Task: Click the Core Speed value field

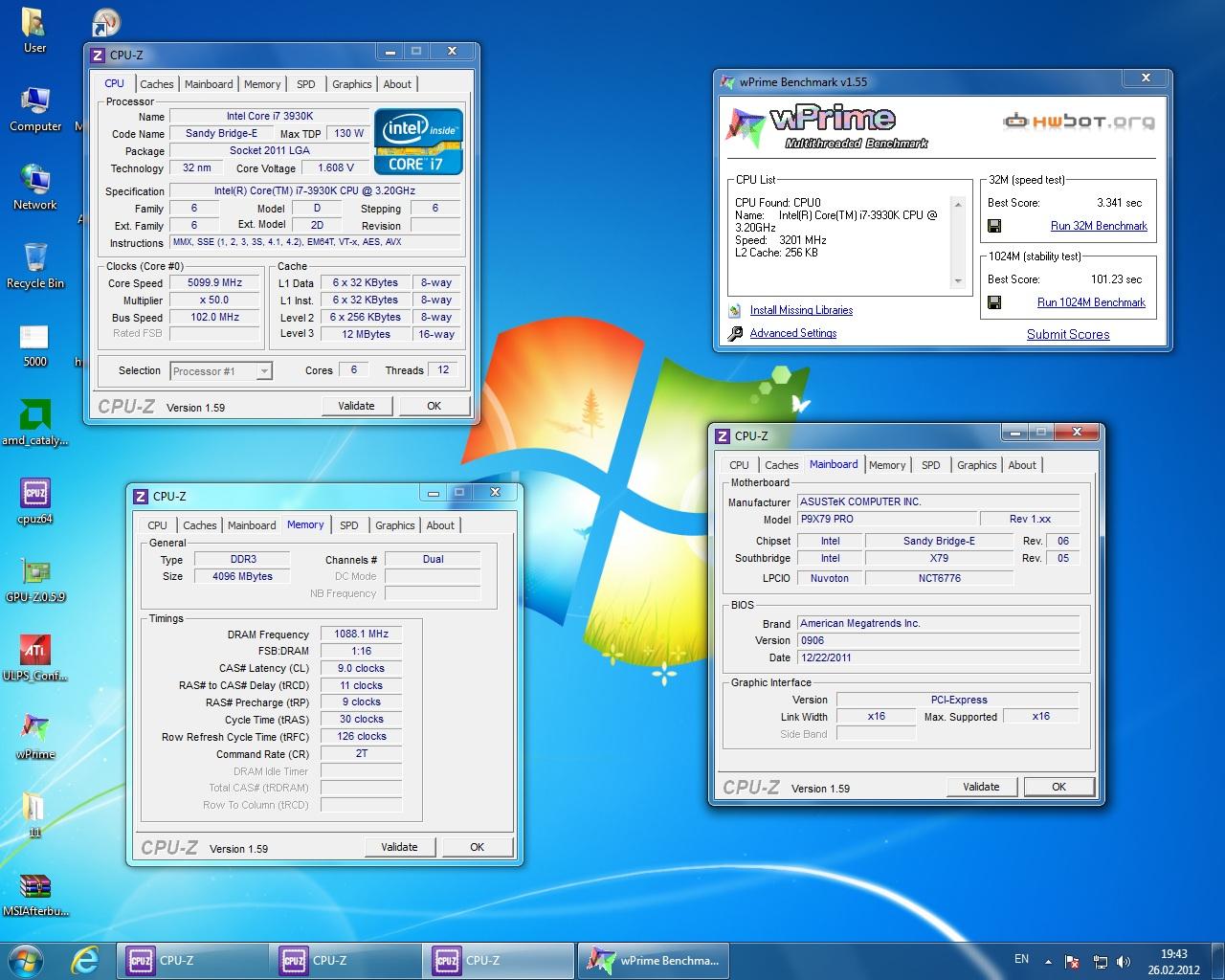Action: point(215,283)
